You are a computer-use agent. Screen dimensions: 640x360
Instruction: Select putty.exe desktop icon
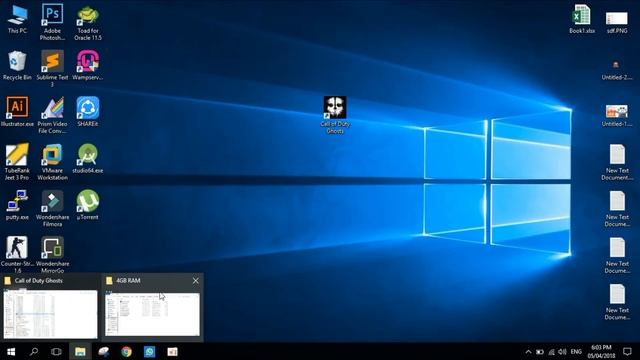[17, 205]
